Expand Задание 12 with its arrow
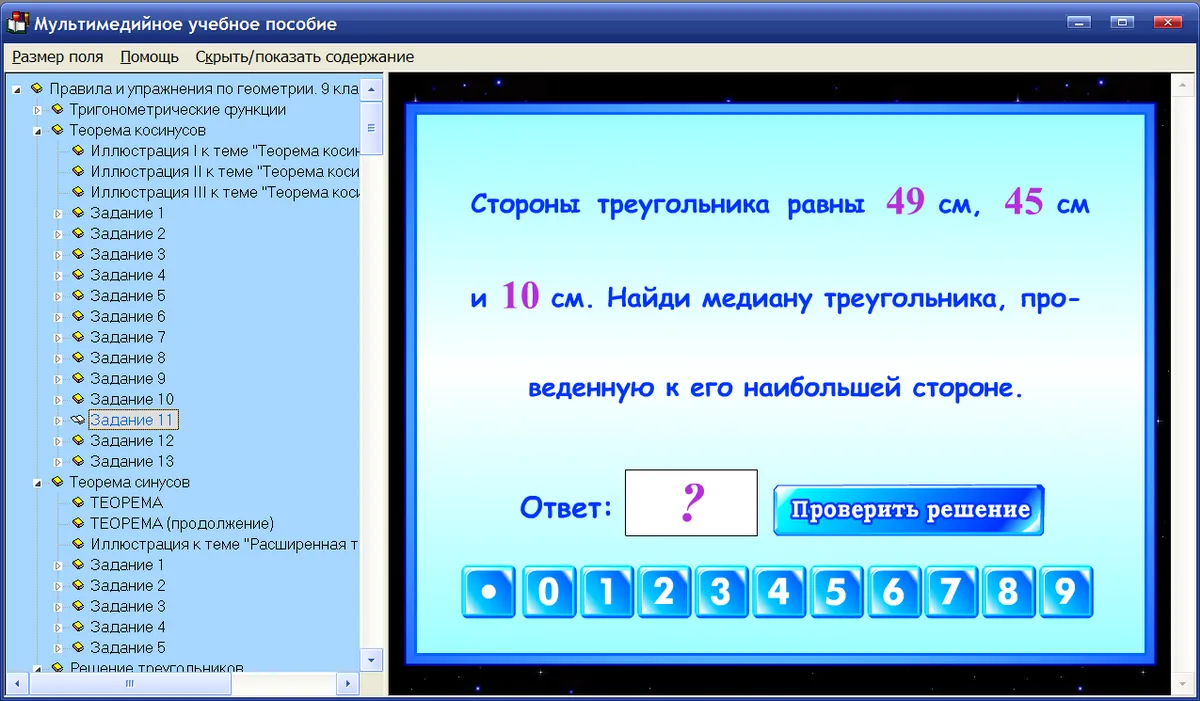 (58, 441)
